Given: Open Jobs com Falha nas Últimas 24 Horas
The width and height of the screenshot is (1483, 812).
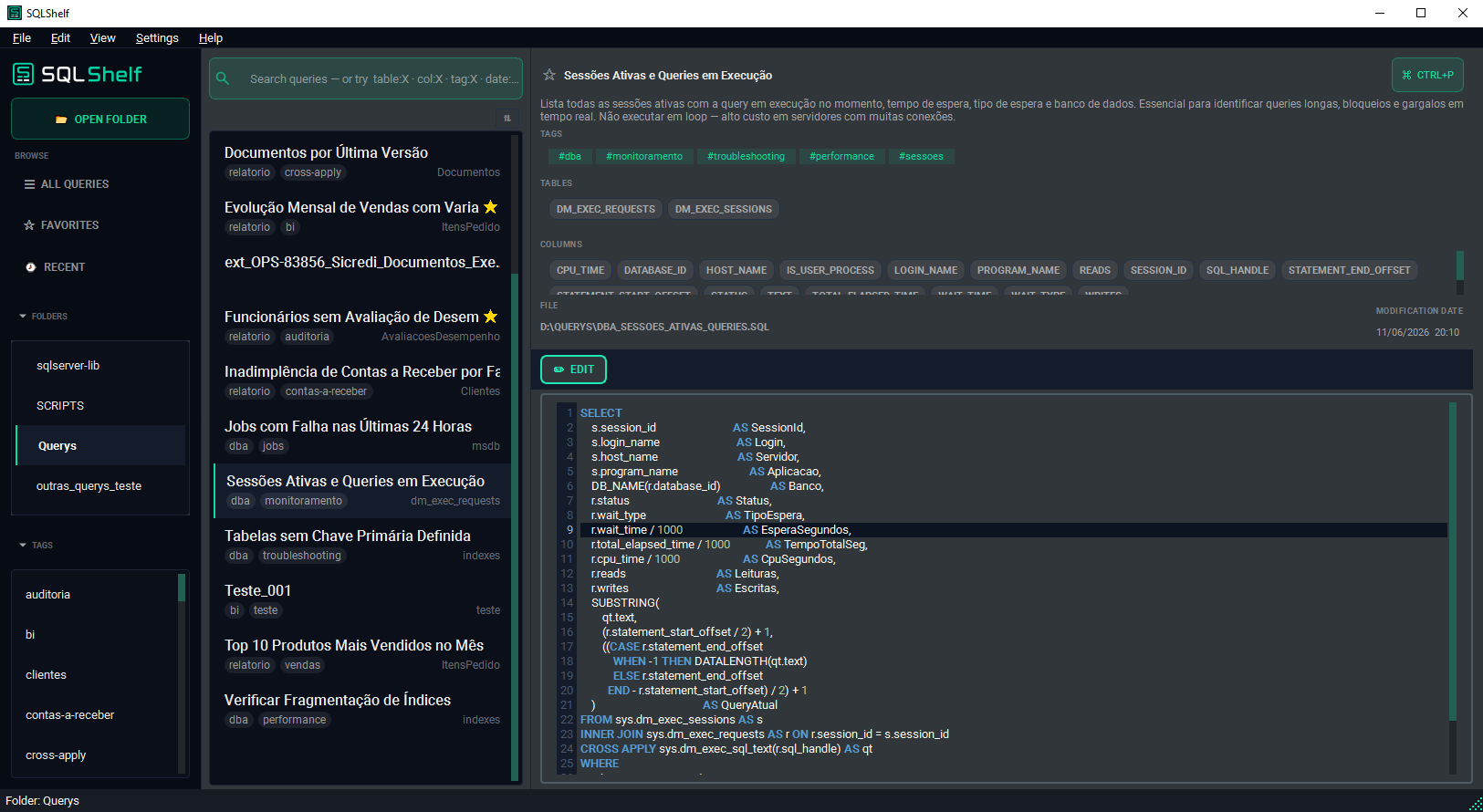Looking at the screenshot, I should 361,435.
